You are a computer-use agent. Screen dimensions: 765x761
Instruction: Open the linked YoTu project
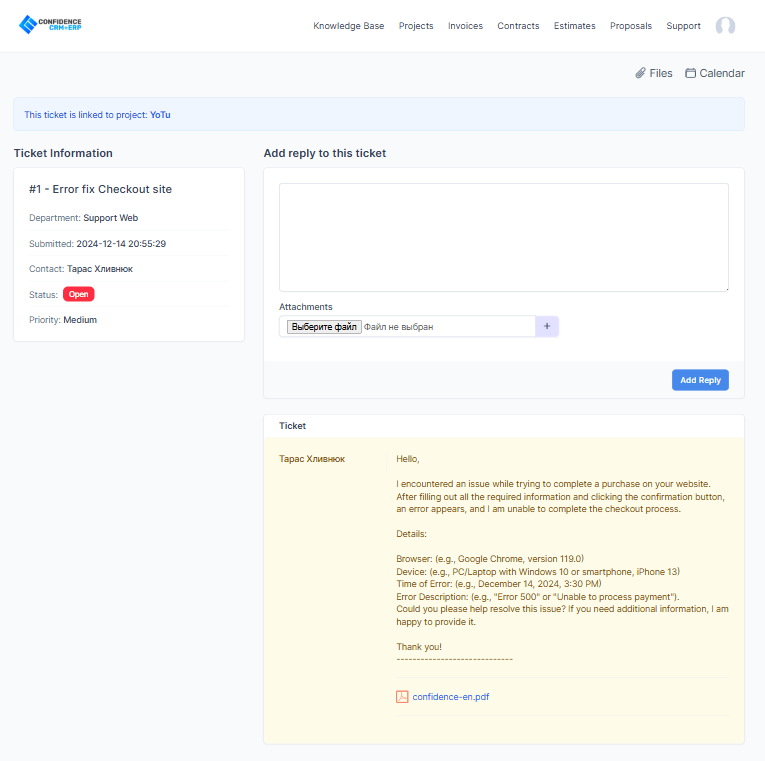pyautogui.click(x=160, y=115)
